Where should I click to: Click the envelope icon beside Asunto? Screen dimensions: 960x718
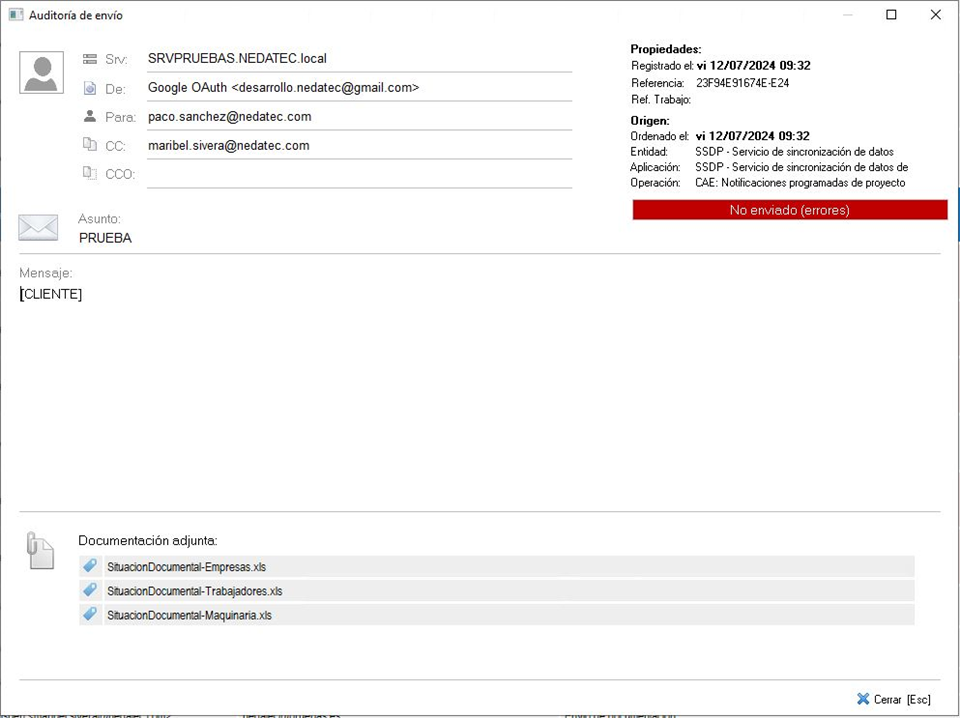(x=38, y=228)
